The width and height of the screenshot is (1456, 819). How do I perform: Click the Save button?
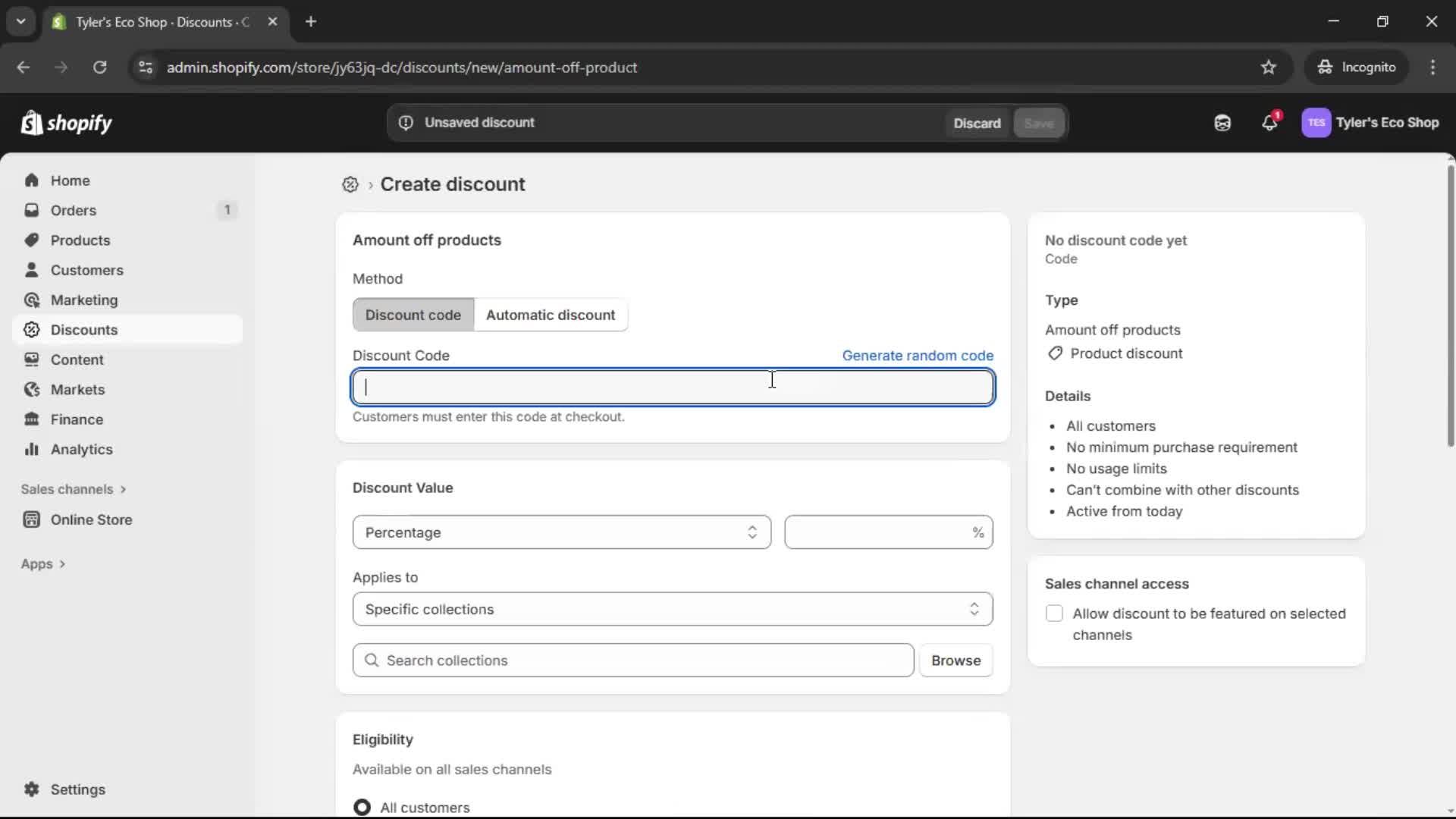point(1038,123)
